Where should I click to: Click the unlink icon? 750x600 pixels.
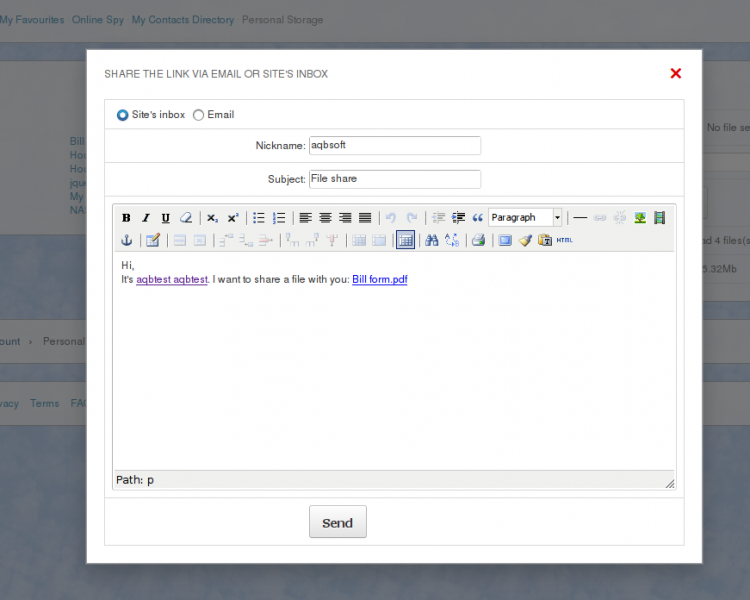pyautogui.click(x=620, y=218)
